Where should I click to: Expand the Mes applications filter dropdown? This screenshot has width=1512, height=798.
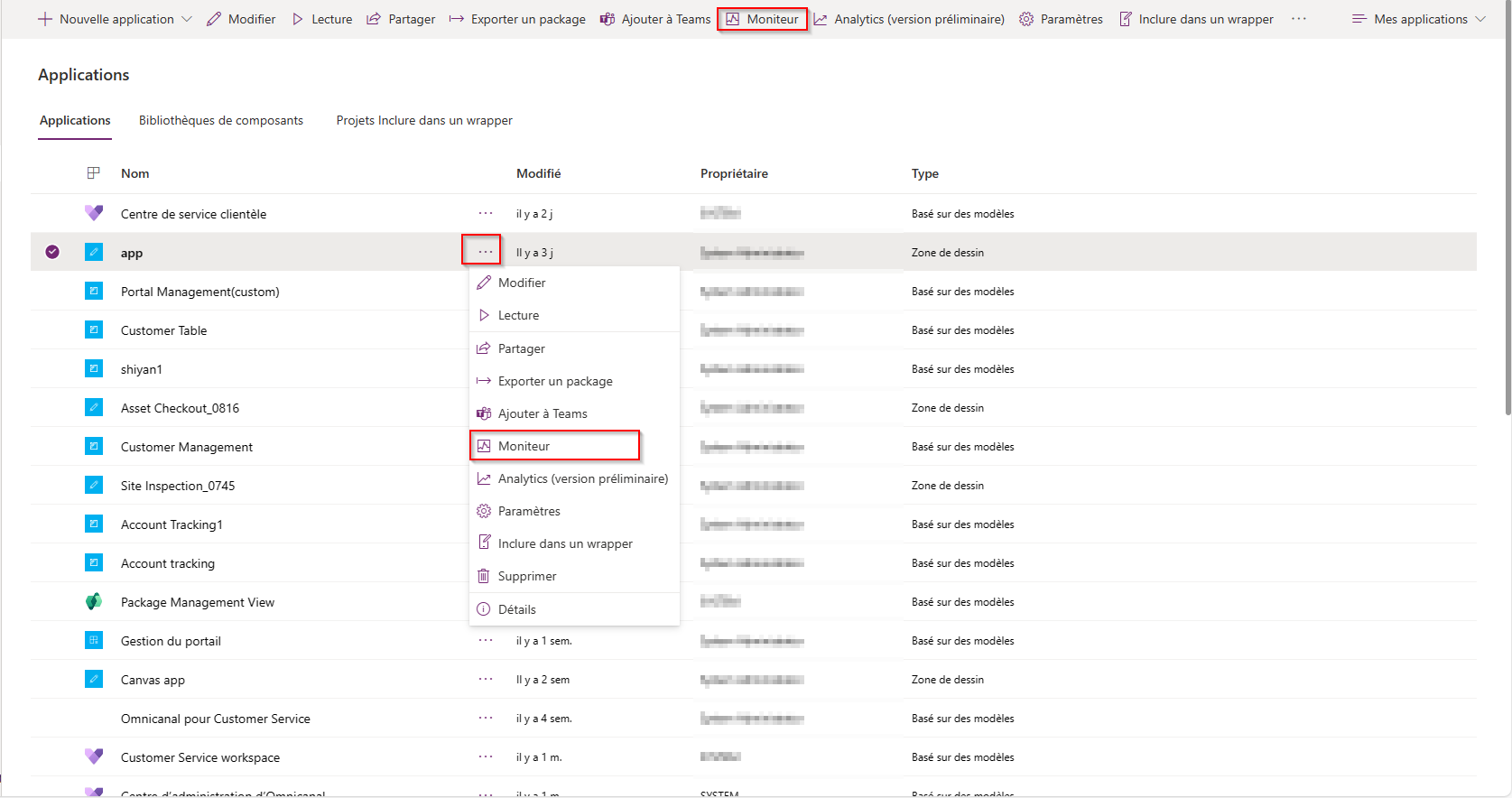click(x=1419, y=19)
